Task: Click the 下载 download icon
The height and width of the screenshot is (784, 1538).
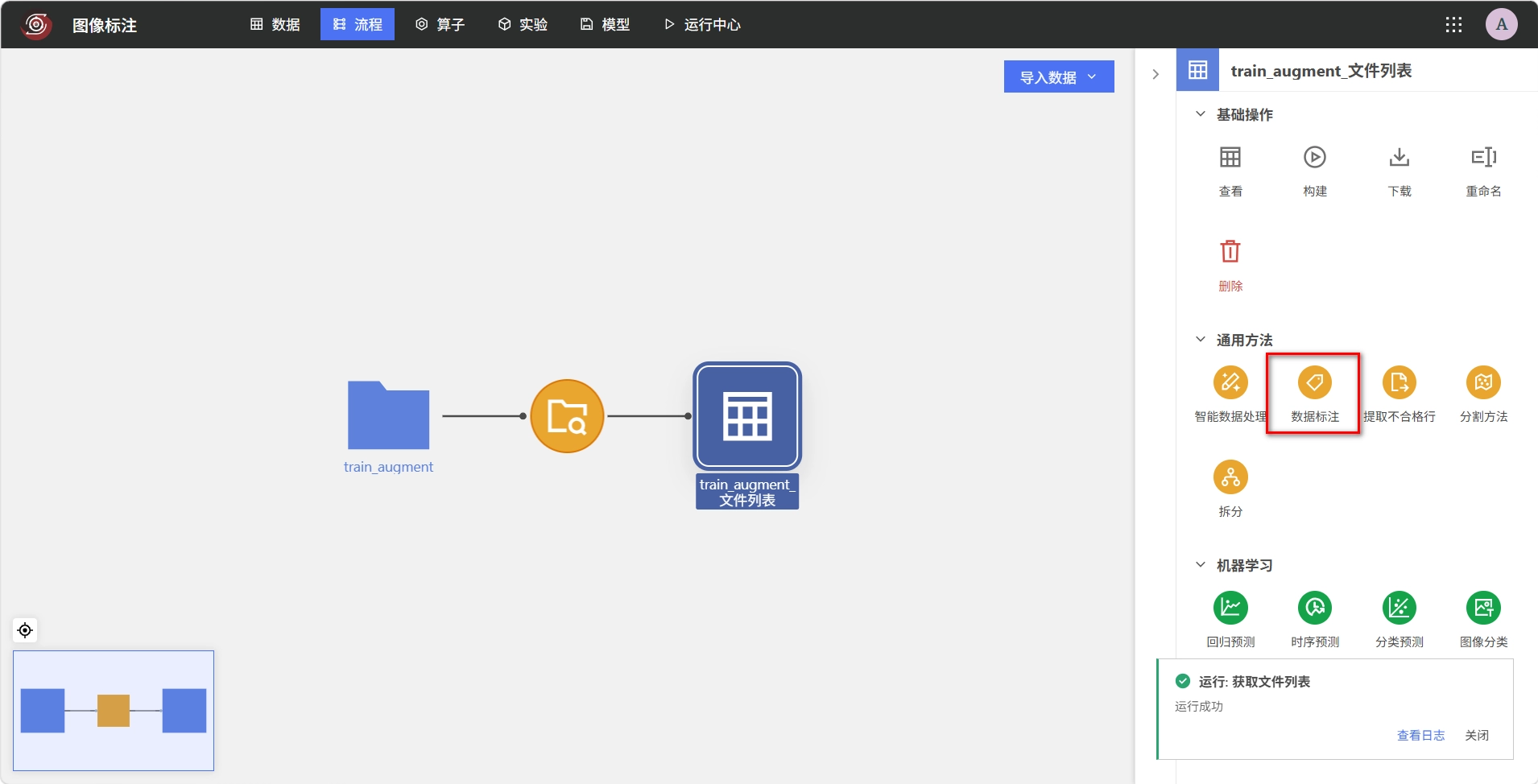Action: pyautogui.click(x=1399, y=157)
